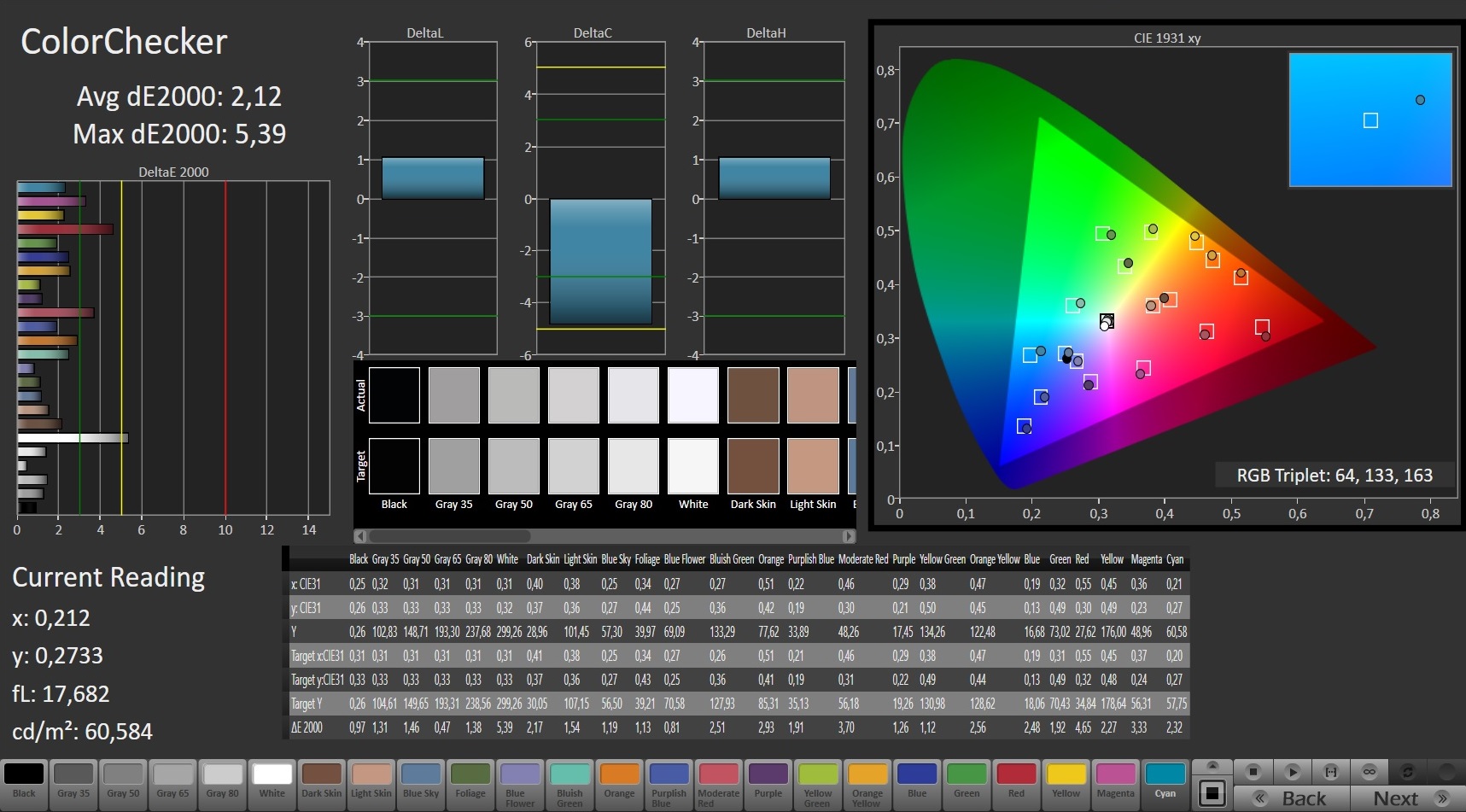Select the Blue Sky patch button

(421, 781)
